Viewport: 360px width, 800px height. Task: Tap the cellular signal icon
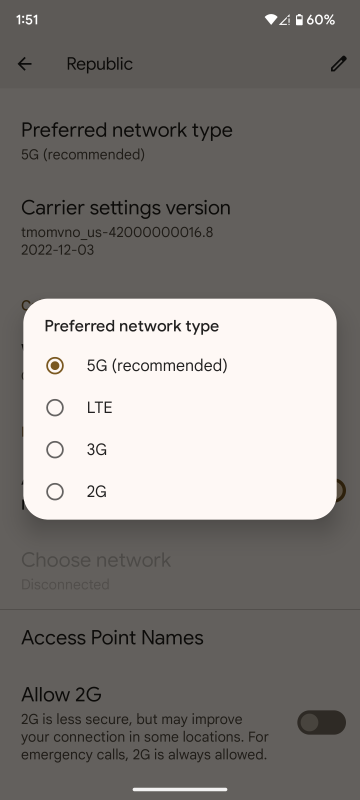285,20
